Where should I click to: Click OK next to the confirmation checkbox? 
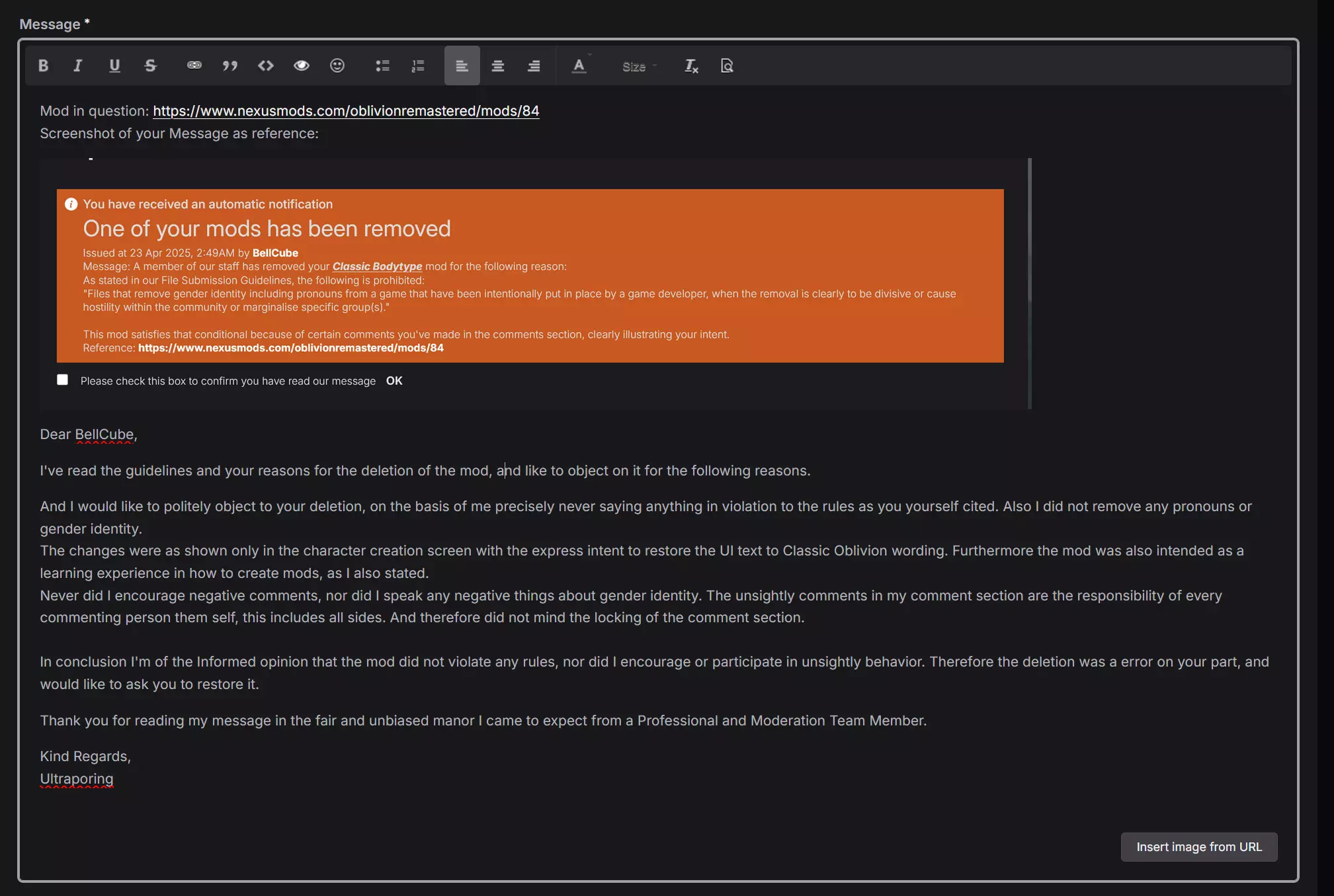[x=394, y=381]
